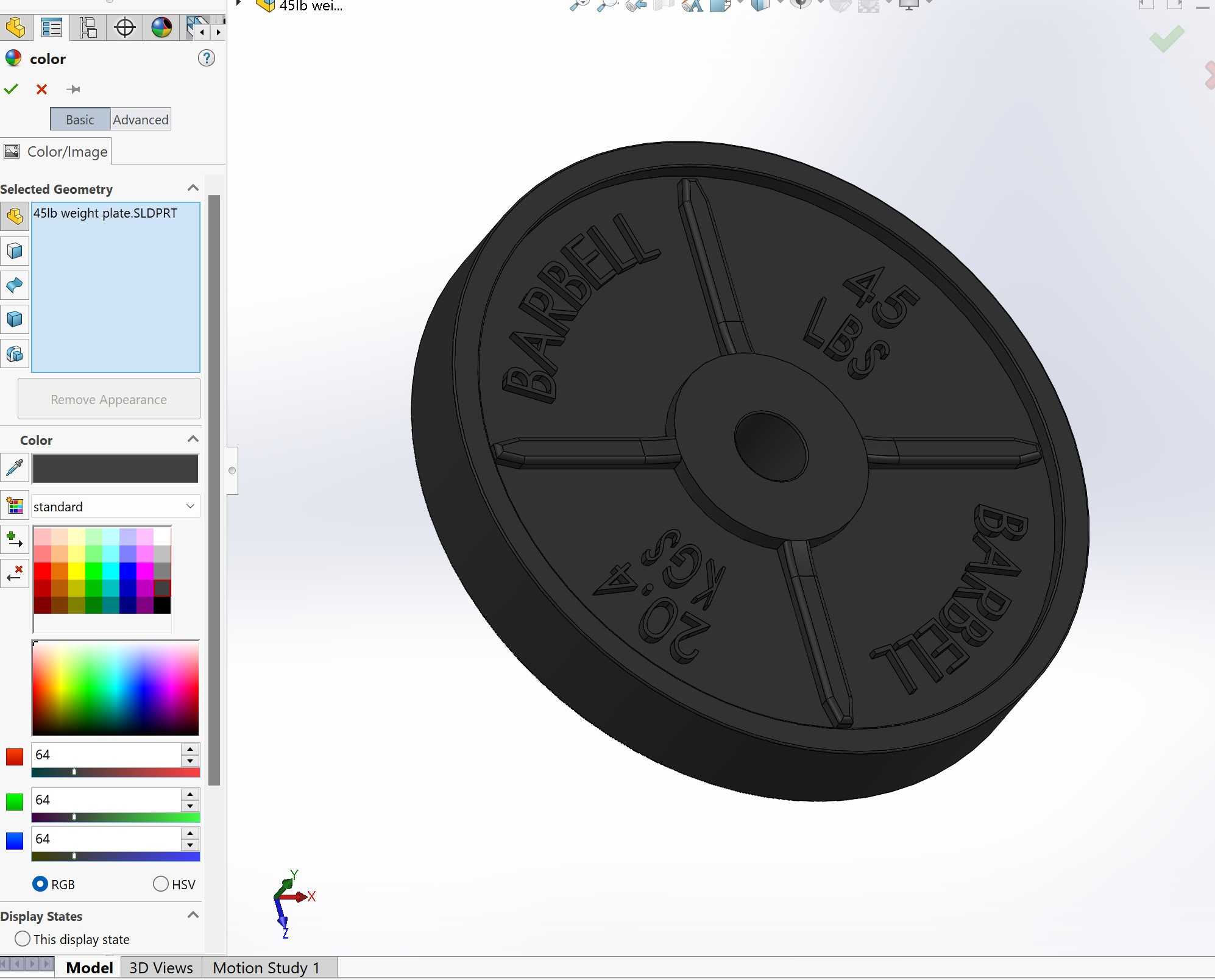Click in the rainbow color spectrum picker
Viewport: 1215px width, 980px height.
coord(116,688)
